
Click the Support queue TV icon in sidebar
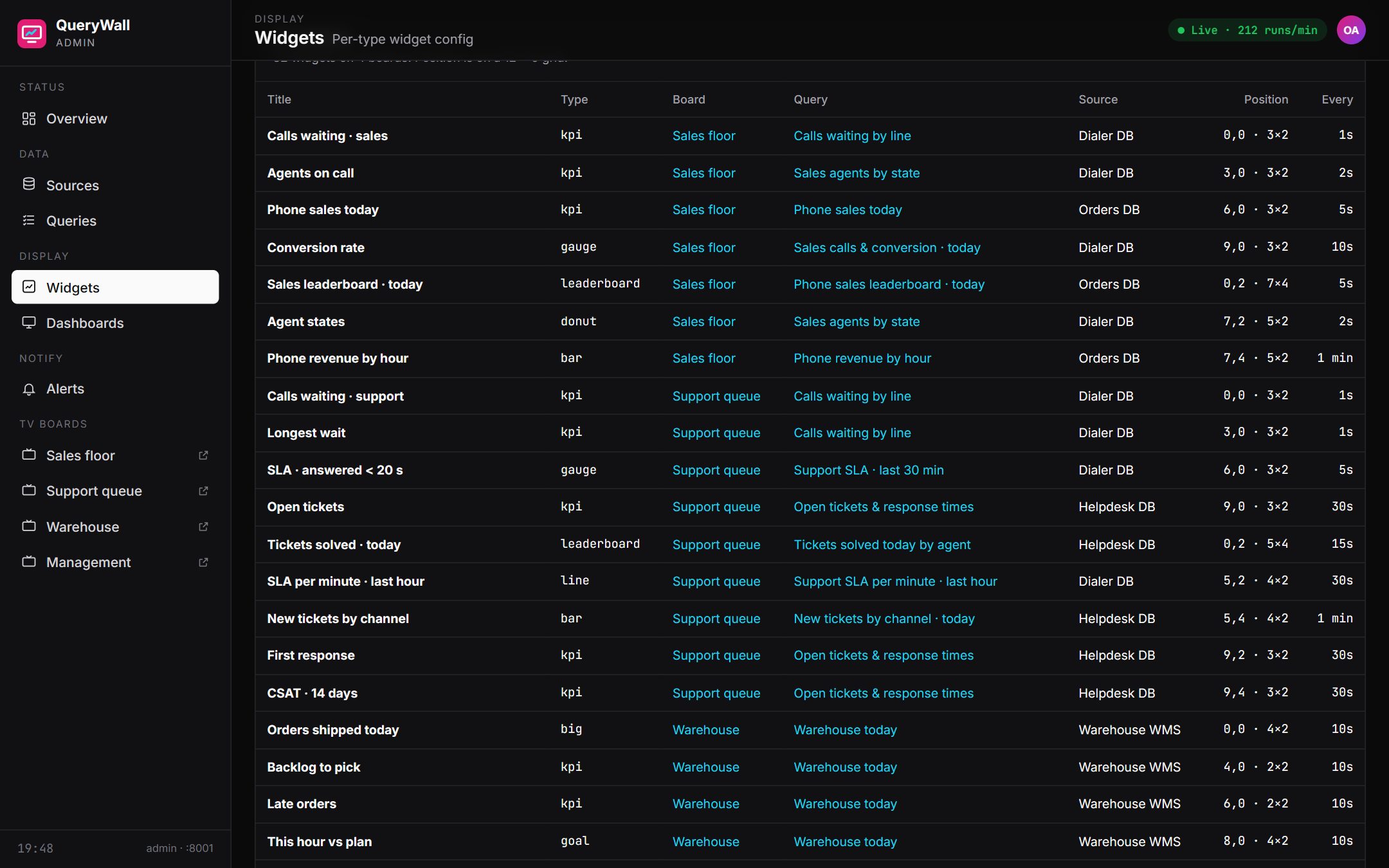coord(29,491)
